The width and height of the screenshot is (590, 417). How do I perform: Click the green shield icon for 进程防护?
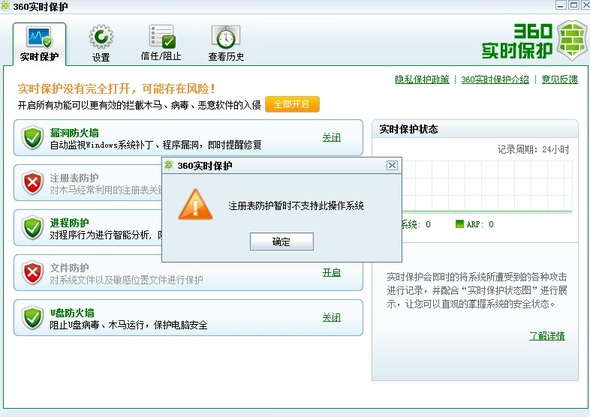[x=33, y=227]
